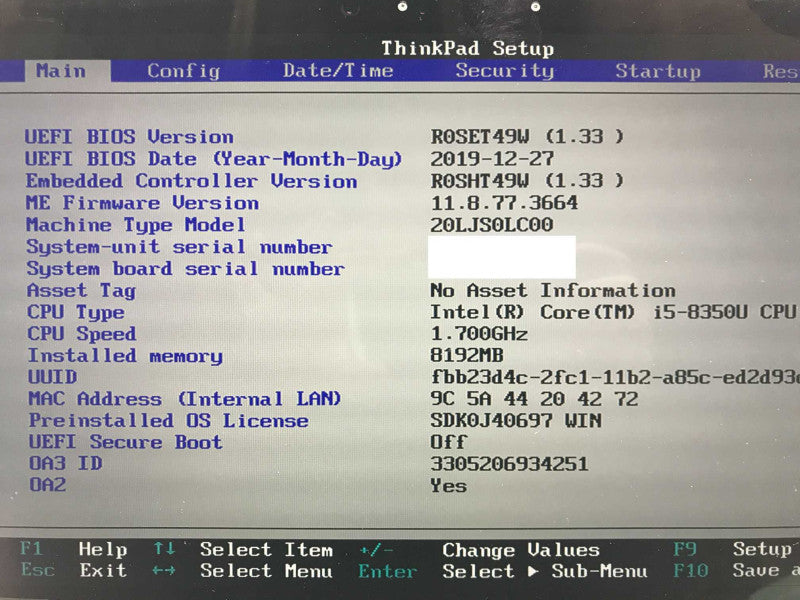Click the F1 Help key hint
This screenshot has width=800, height=600.
(x=73, y=550)
